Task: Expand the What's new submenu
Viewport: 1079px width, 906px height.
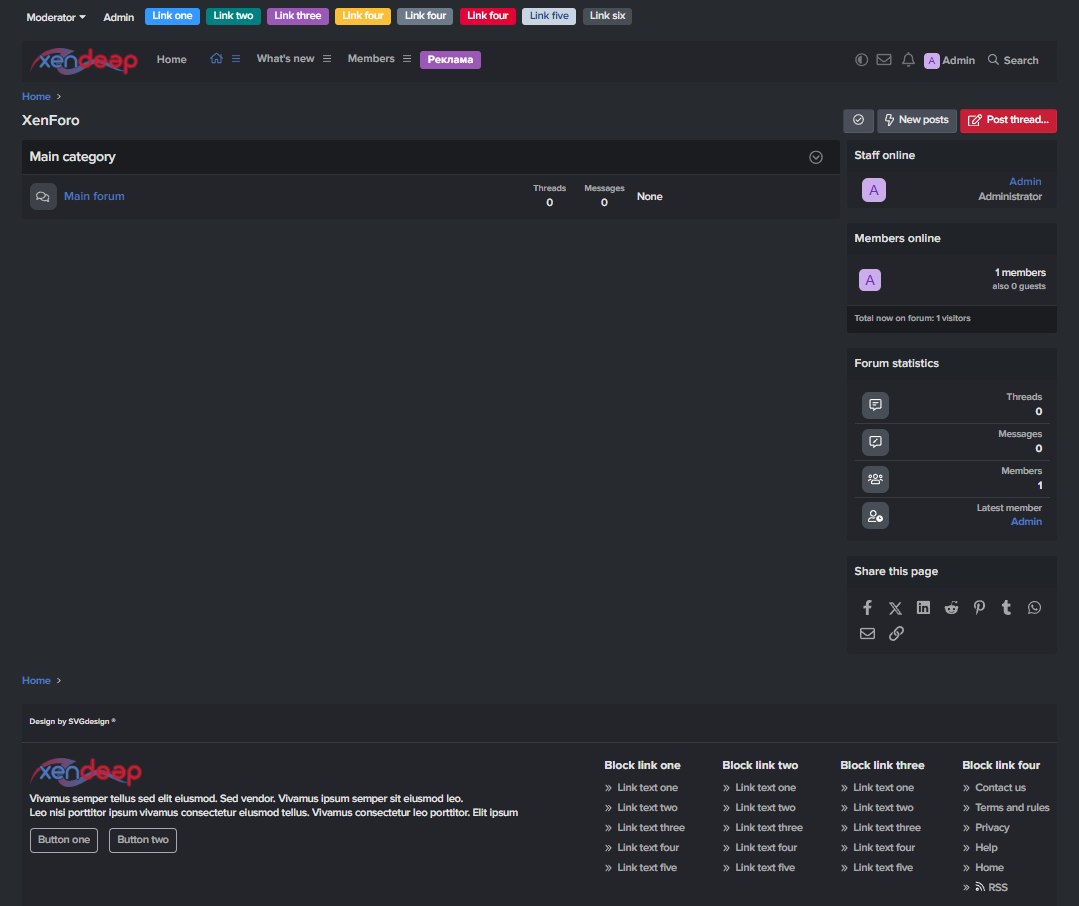Action: tap(327, 59)
